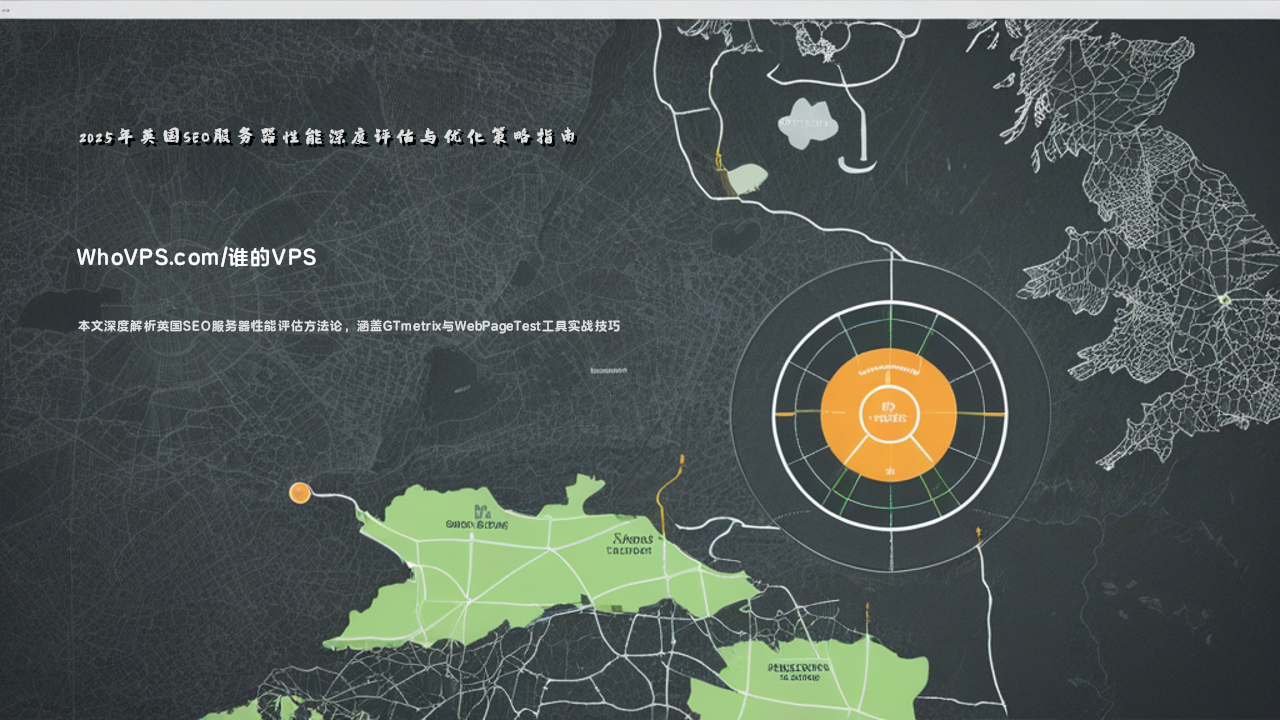
Task: Click the label text on bottom green region
Action: [797, 670]
